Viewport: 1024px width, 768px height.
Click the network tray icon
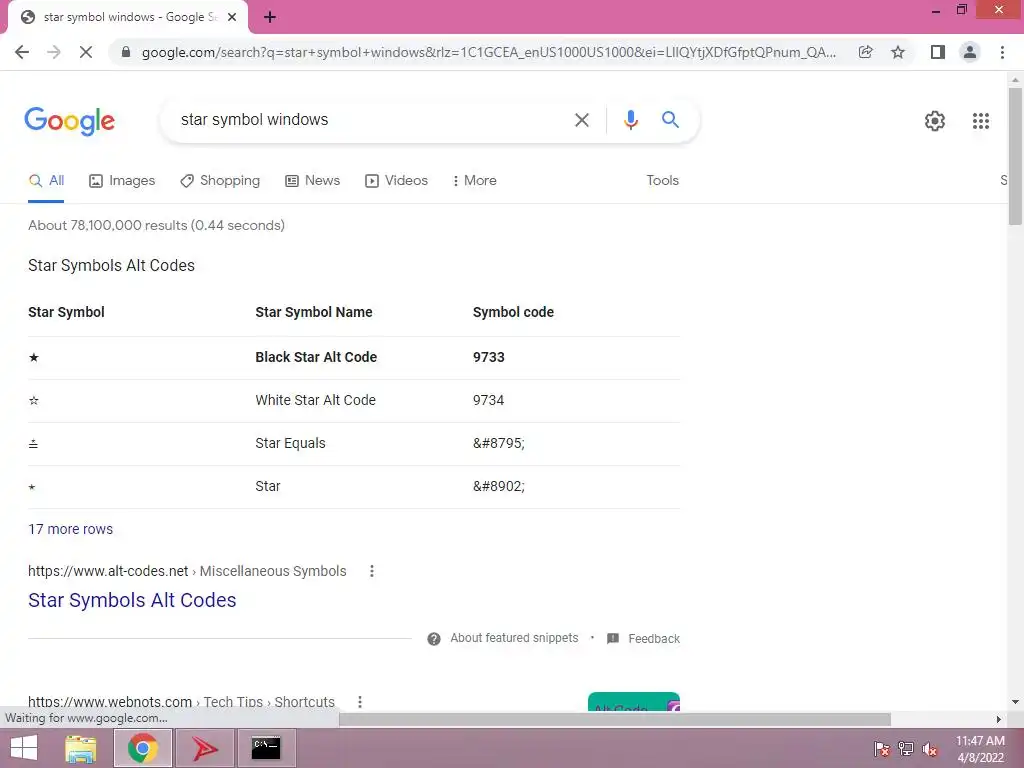click(906, 749)
